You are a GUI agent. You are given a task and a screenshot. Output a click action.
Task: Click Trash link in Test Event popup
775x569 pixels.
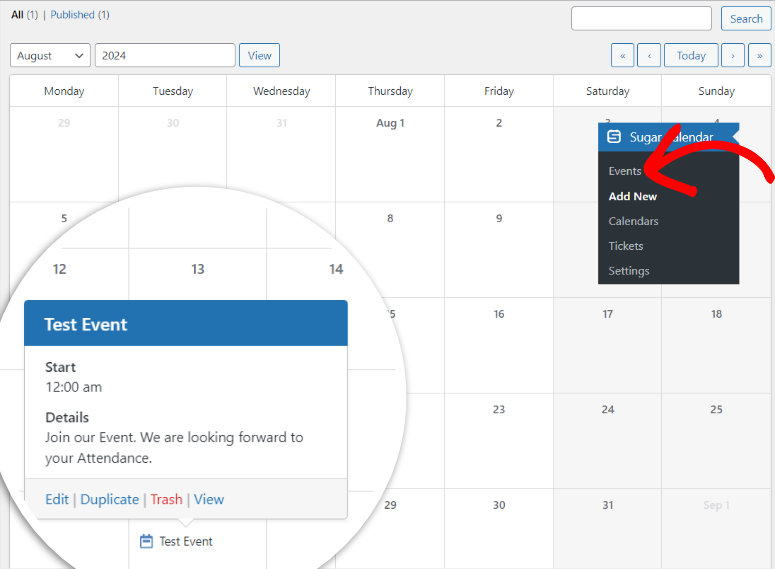coord(167,499)
